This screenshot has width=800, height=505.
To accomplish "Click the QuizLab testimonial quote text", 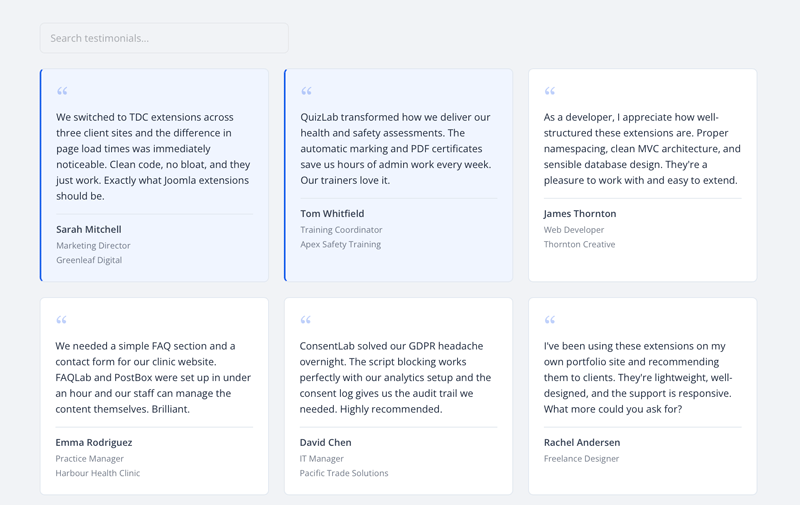I will 396,148.
